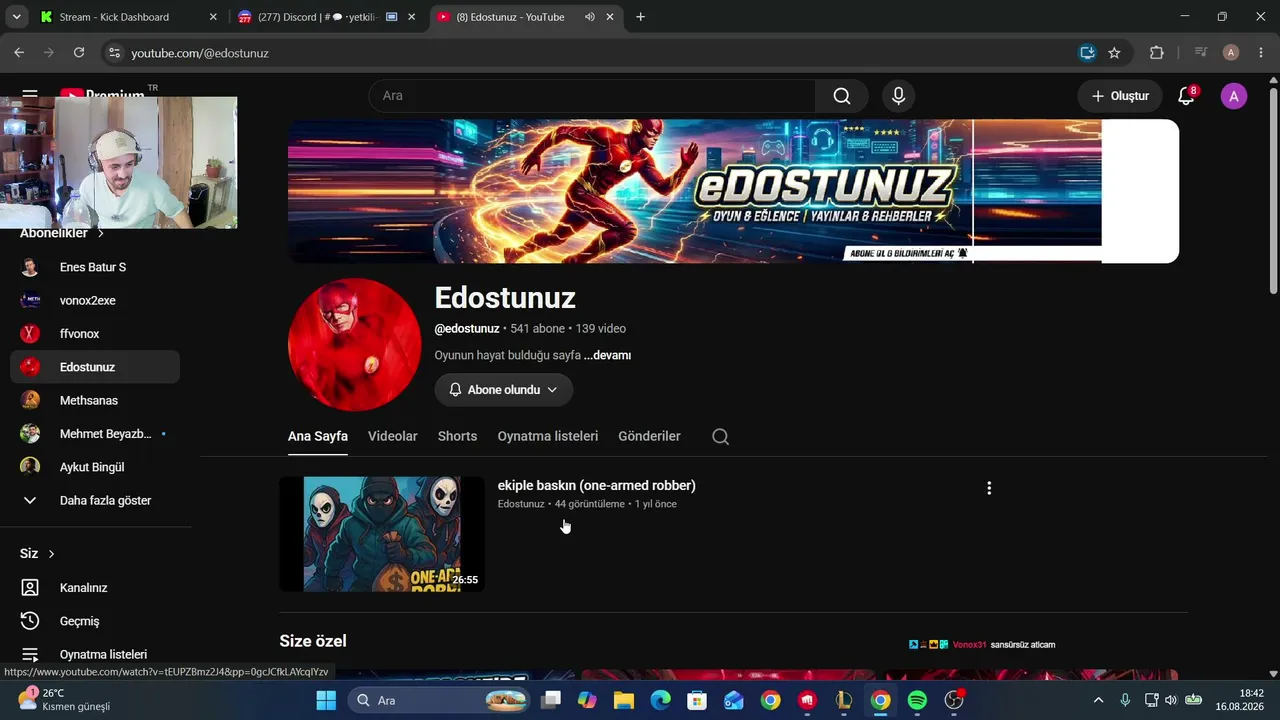Expand channel description via ...devamı
The image size is (1280, 720).
point(607,355)
